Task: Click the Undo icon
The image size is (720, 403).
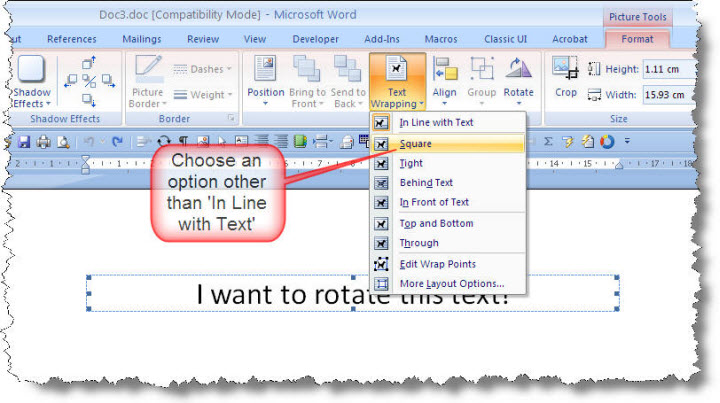Action: (x=89, y=142)
